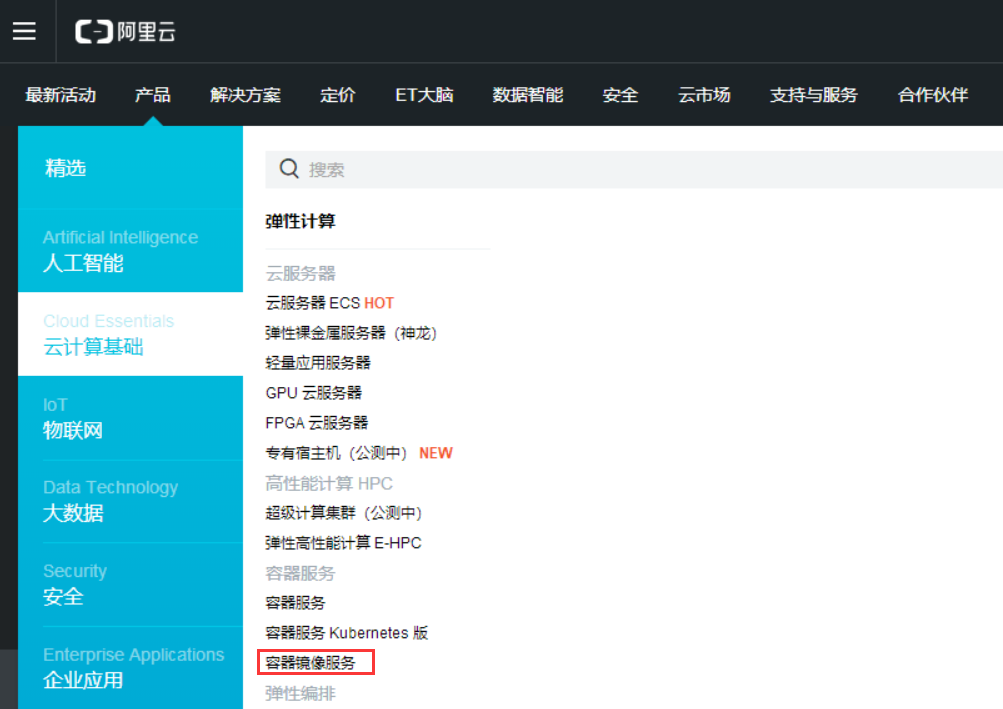Click the Aliyun logo
Image resolution: width=1003 pixels, height=709 pixels.
pos(125,31)
